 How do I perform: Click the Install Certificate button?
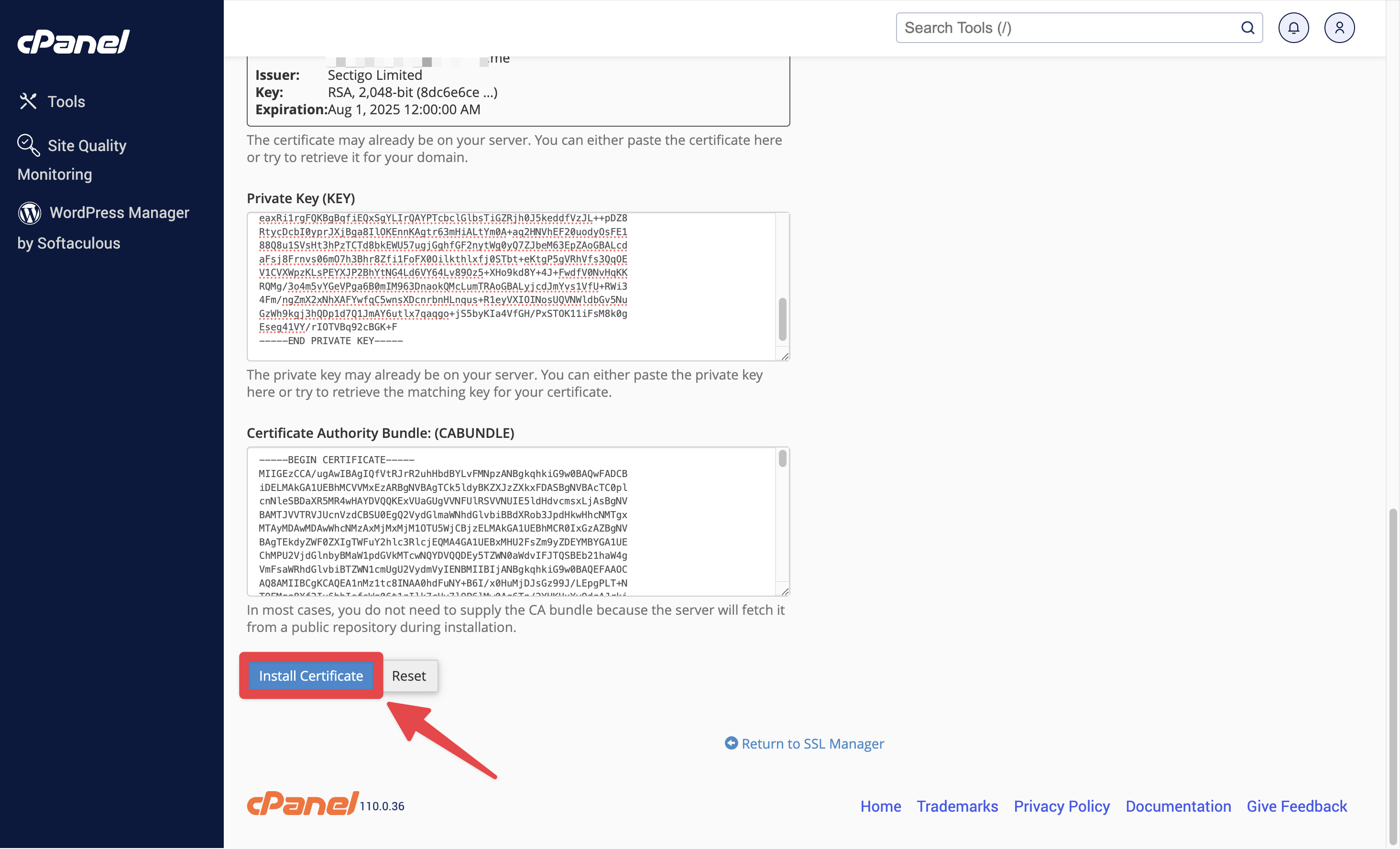point(311,676)
